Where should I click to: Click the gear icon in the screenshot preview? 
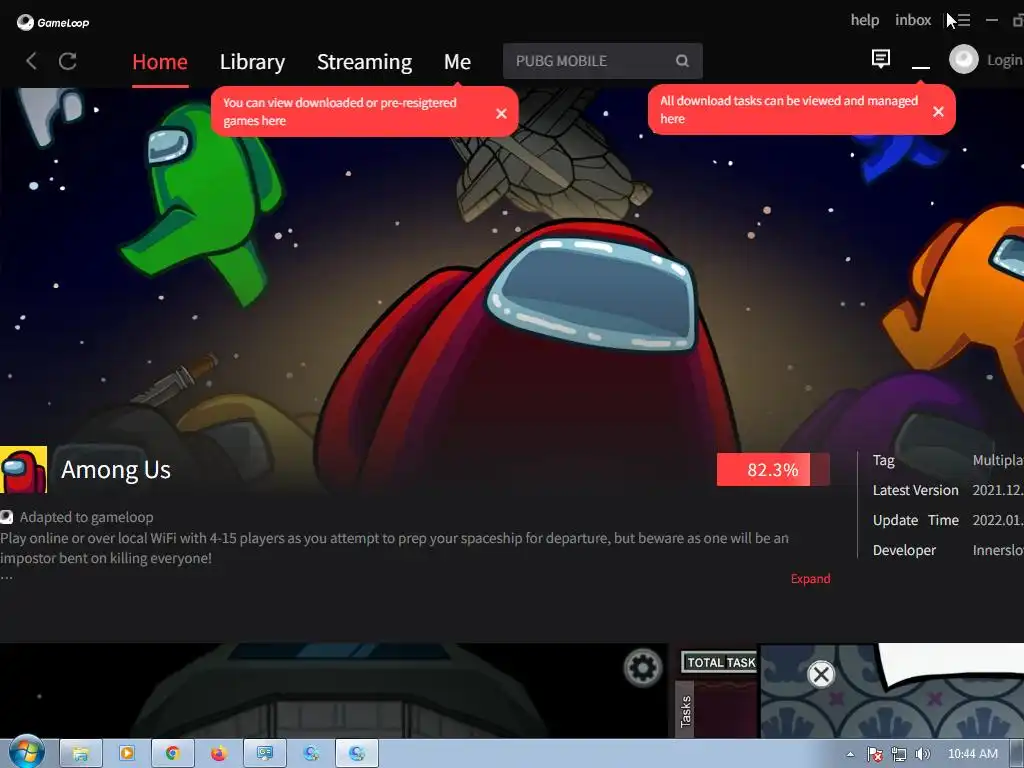(643, 667)
